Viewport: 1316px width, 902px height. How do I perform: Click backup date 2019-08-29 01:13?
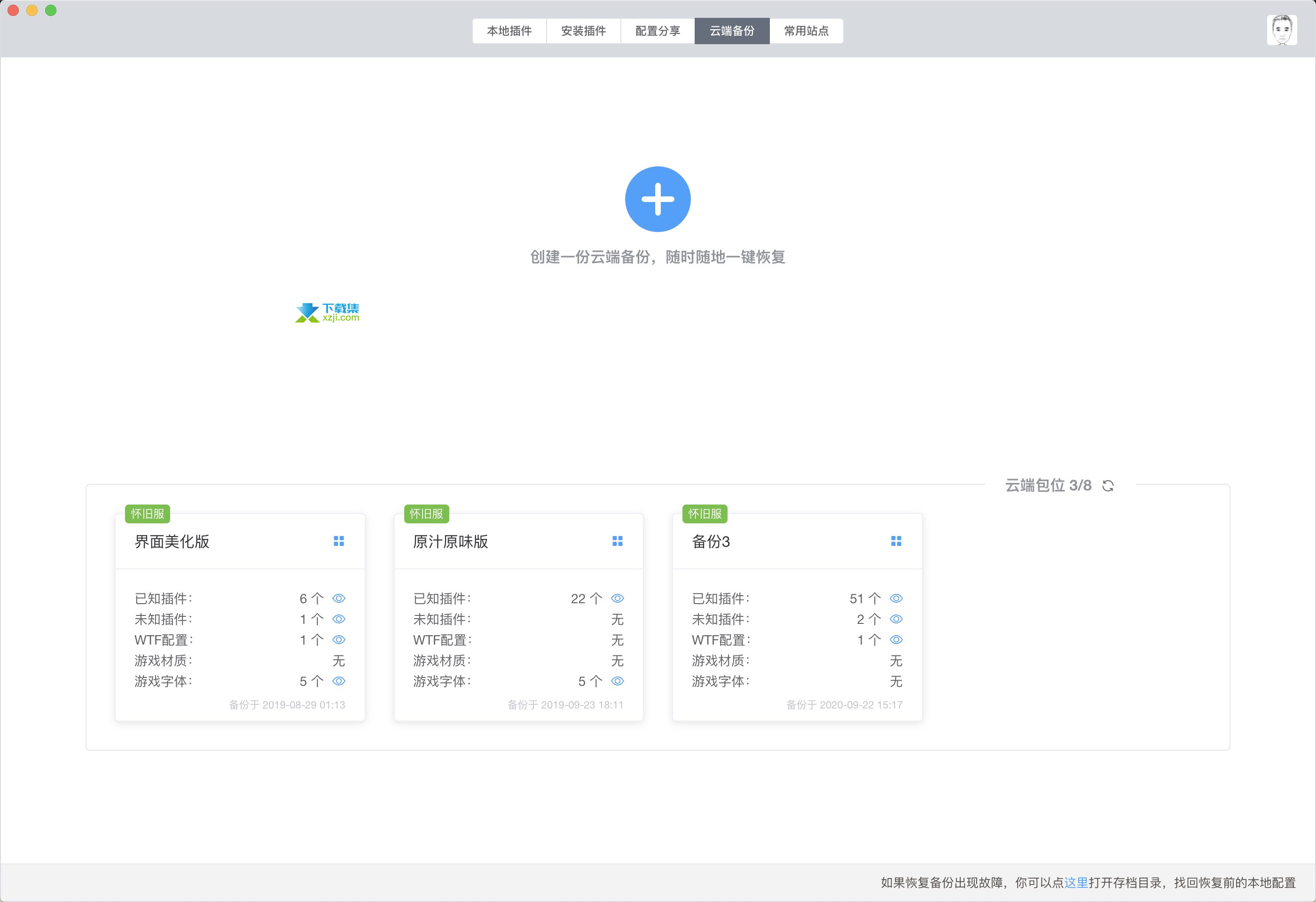pos(287,705)
